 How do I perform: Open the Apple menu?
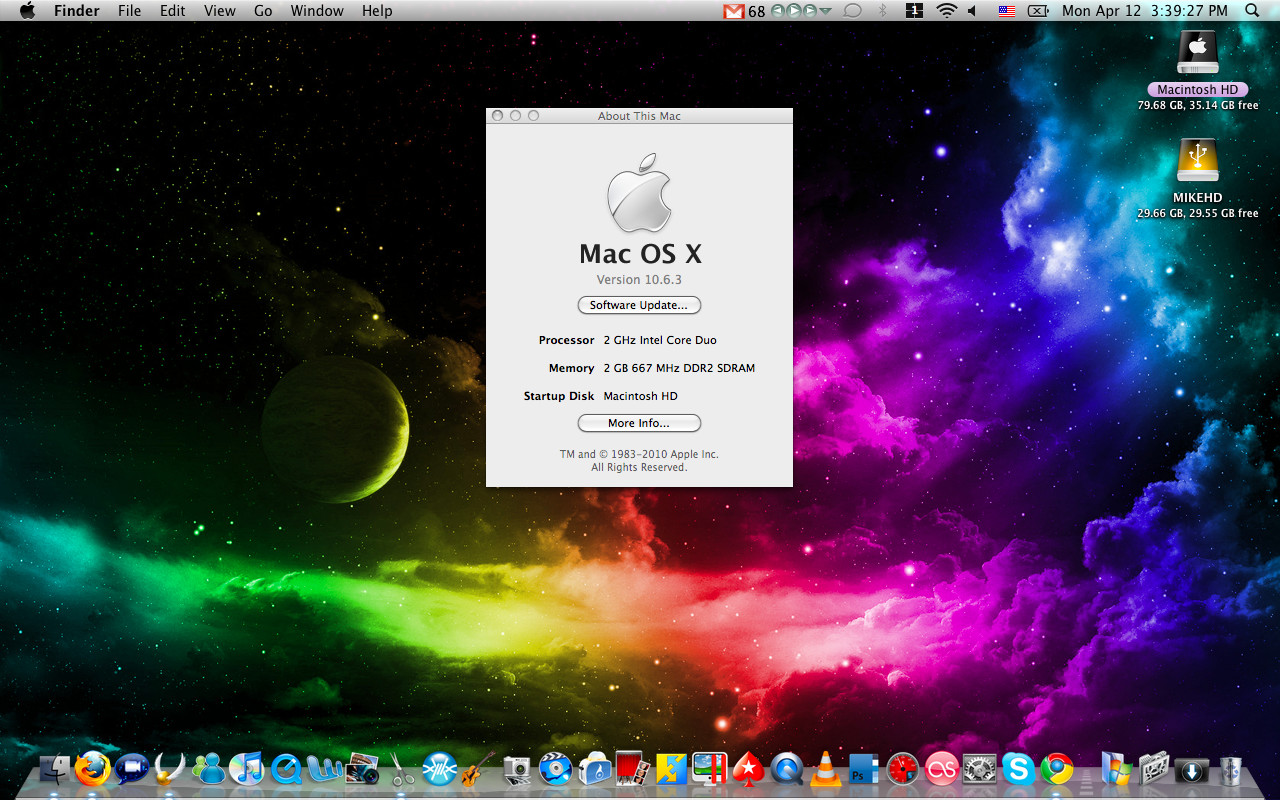27,11
